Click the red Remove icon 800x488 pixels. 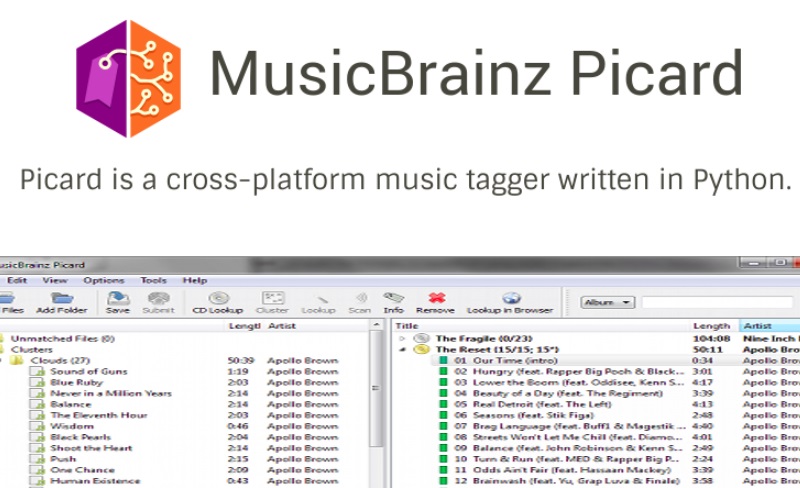[436, 298]
